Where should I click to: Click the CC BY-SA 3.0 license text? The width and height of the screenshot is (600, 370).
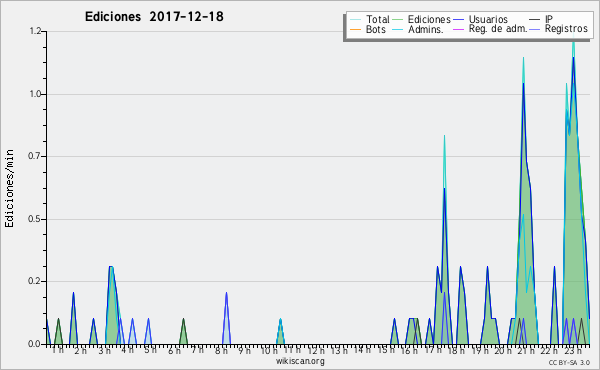[x=569, y=363]
